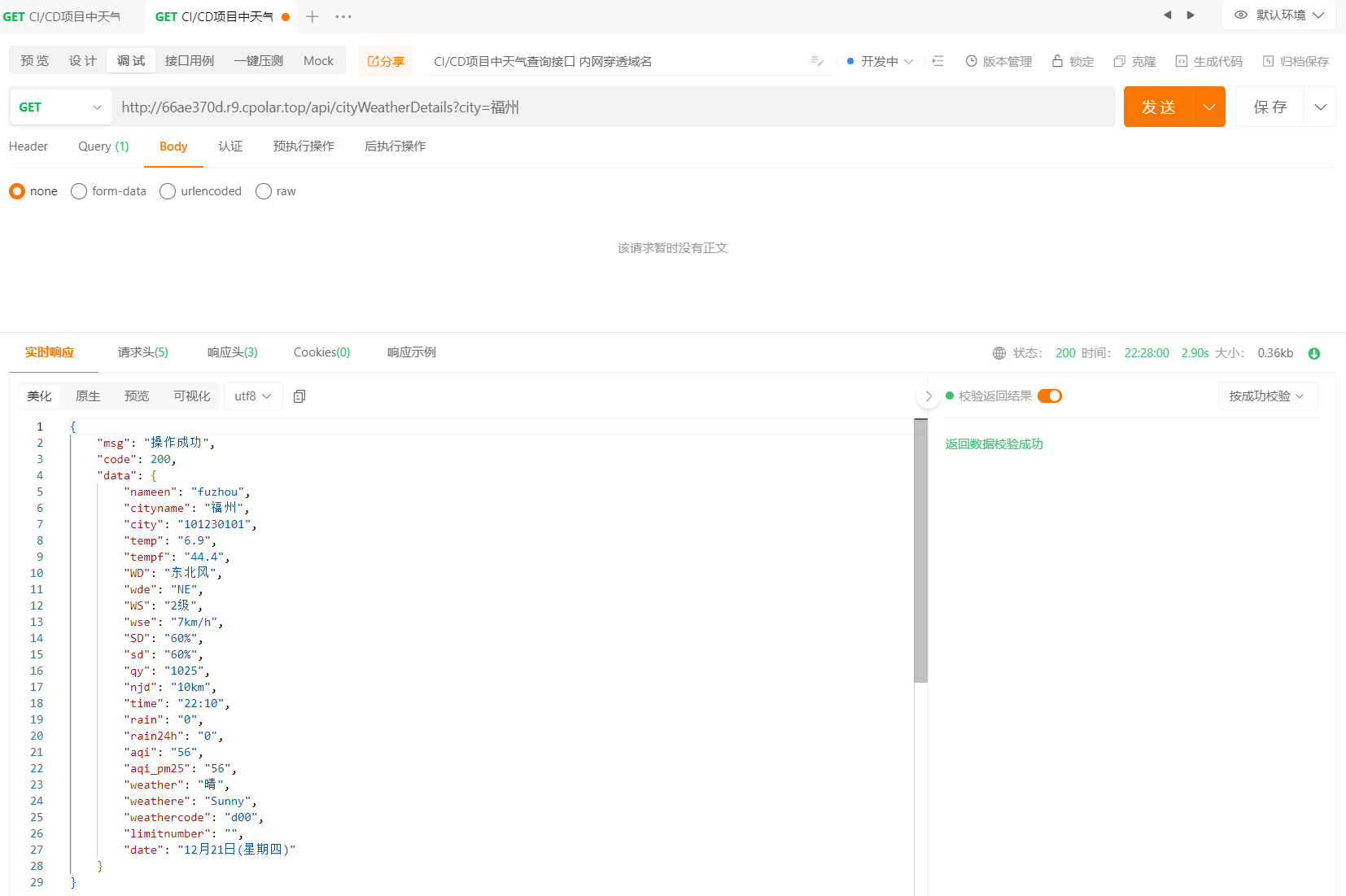Open the 开发中 status dropdown
The width and height of the screenshot is (1346, 896).
point(880,61)
